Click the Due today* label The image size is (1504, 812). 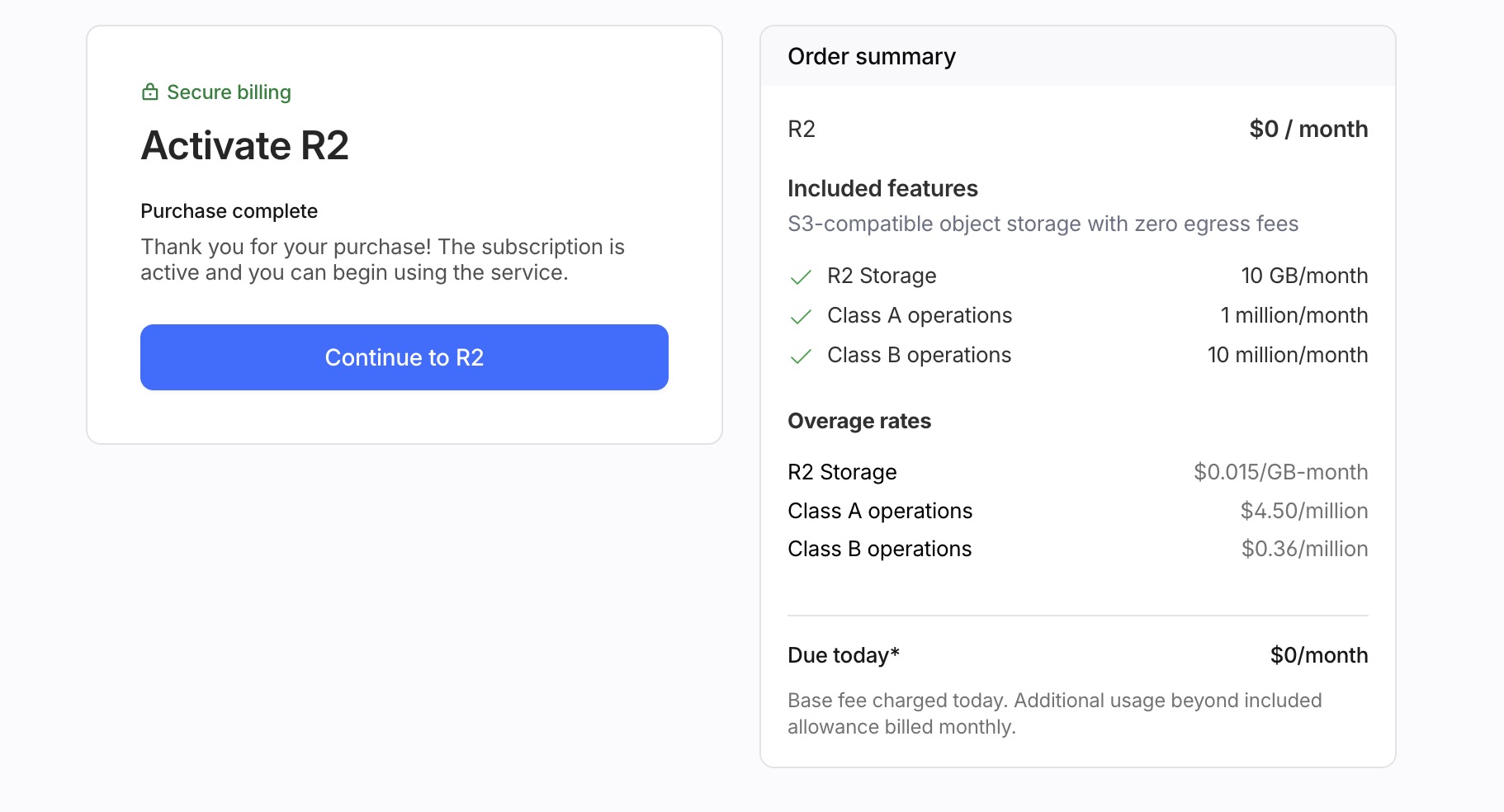tap(844, 655)
